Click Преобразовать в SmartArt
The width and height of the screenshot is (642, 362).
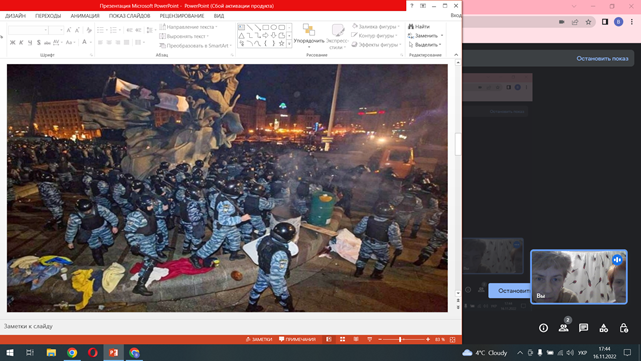coord(196,46)
